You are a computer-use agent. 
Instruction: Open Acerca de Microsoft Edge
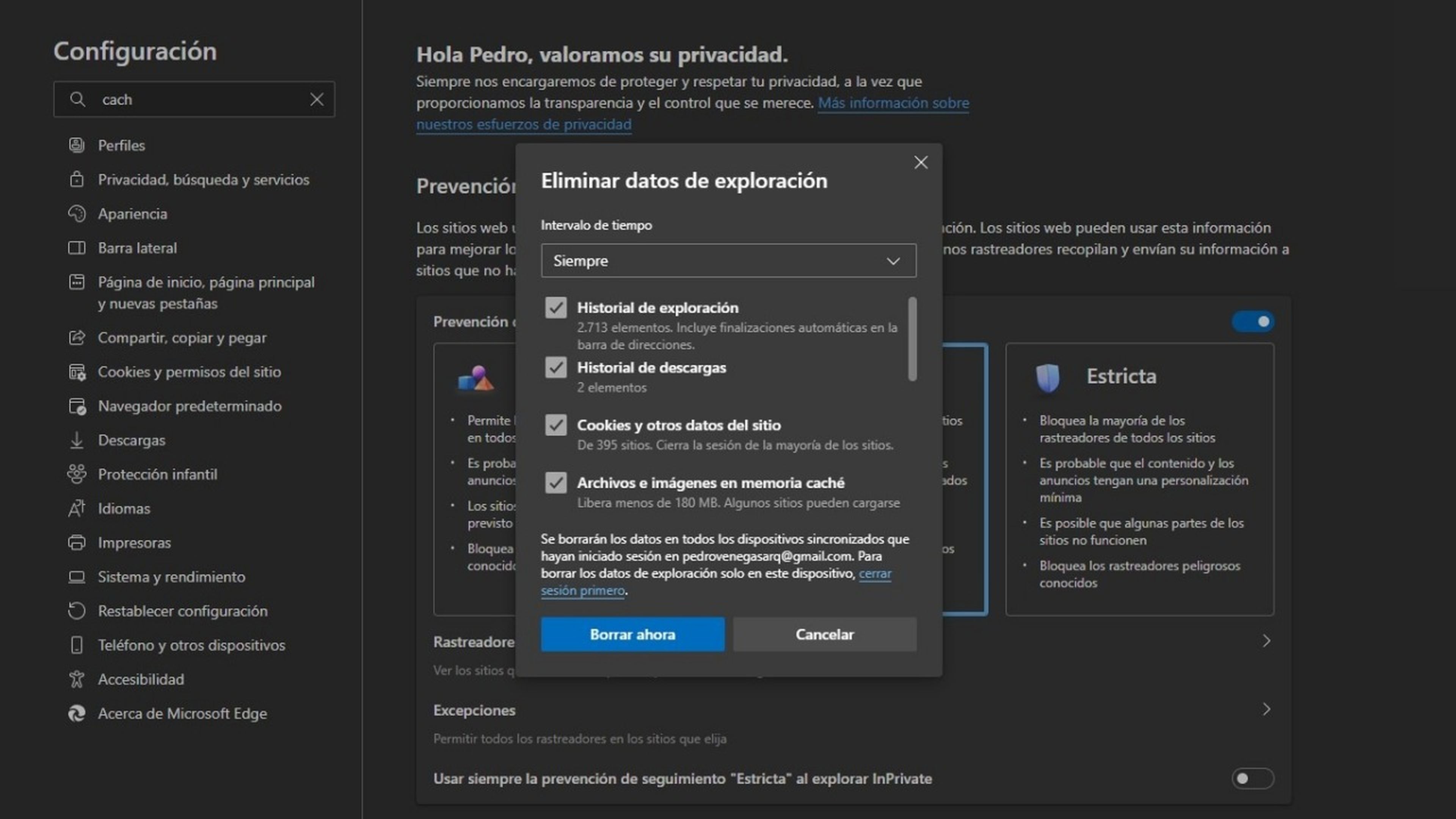(x=182, y=714)
